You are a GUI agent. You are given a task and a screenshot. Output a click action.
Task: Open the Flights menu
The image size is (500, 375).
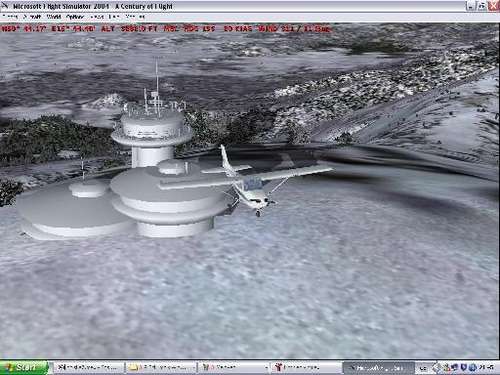(10, 16)
